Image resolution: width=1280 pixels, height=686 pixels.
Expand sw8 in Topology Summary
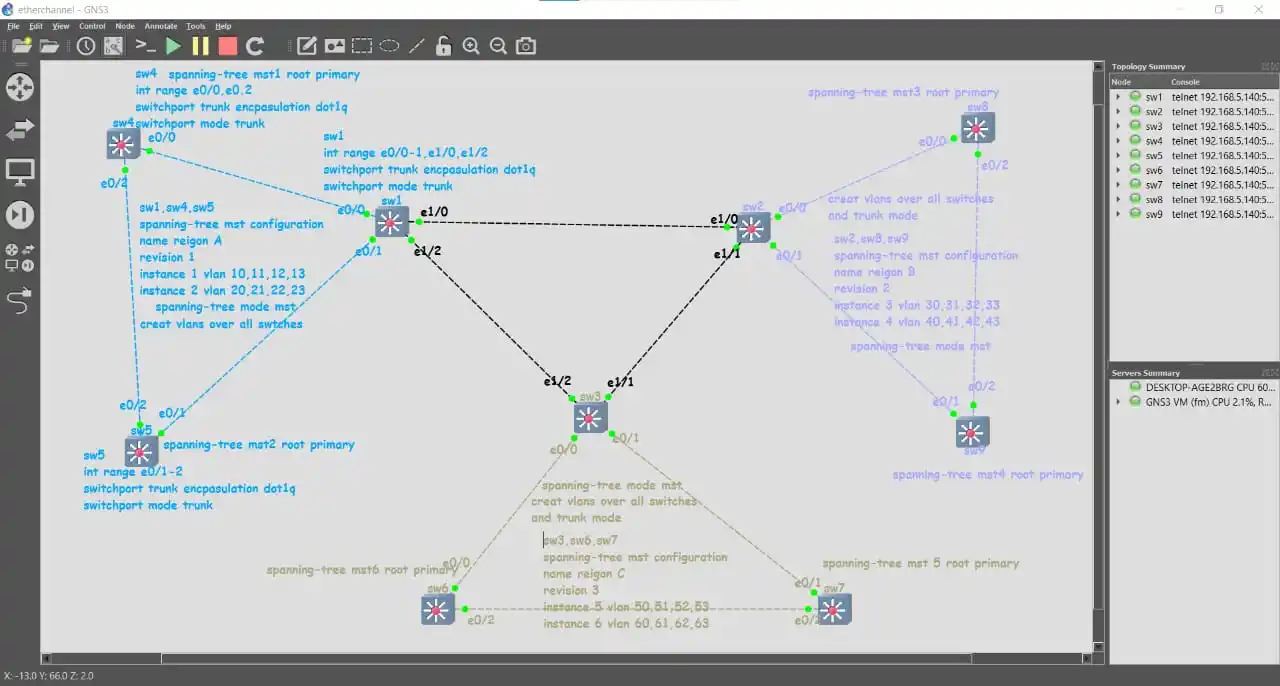[x=1119, y=199]
